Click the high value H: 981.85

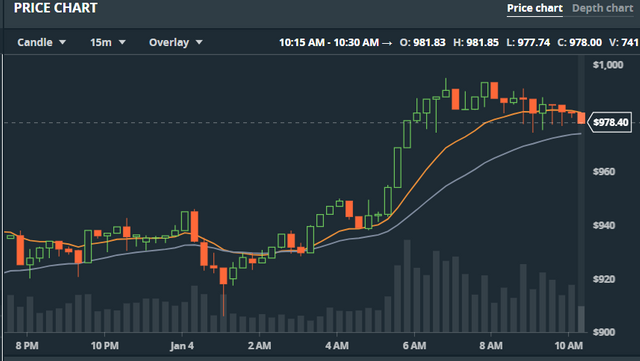click(x=476, y=42)
